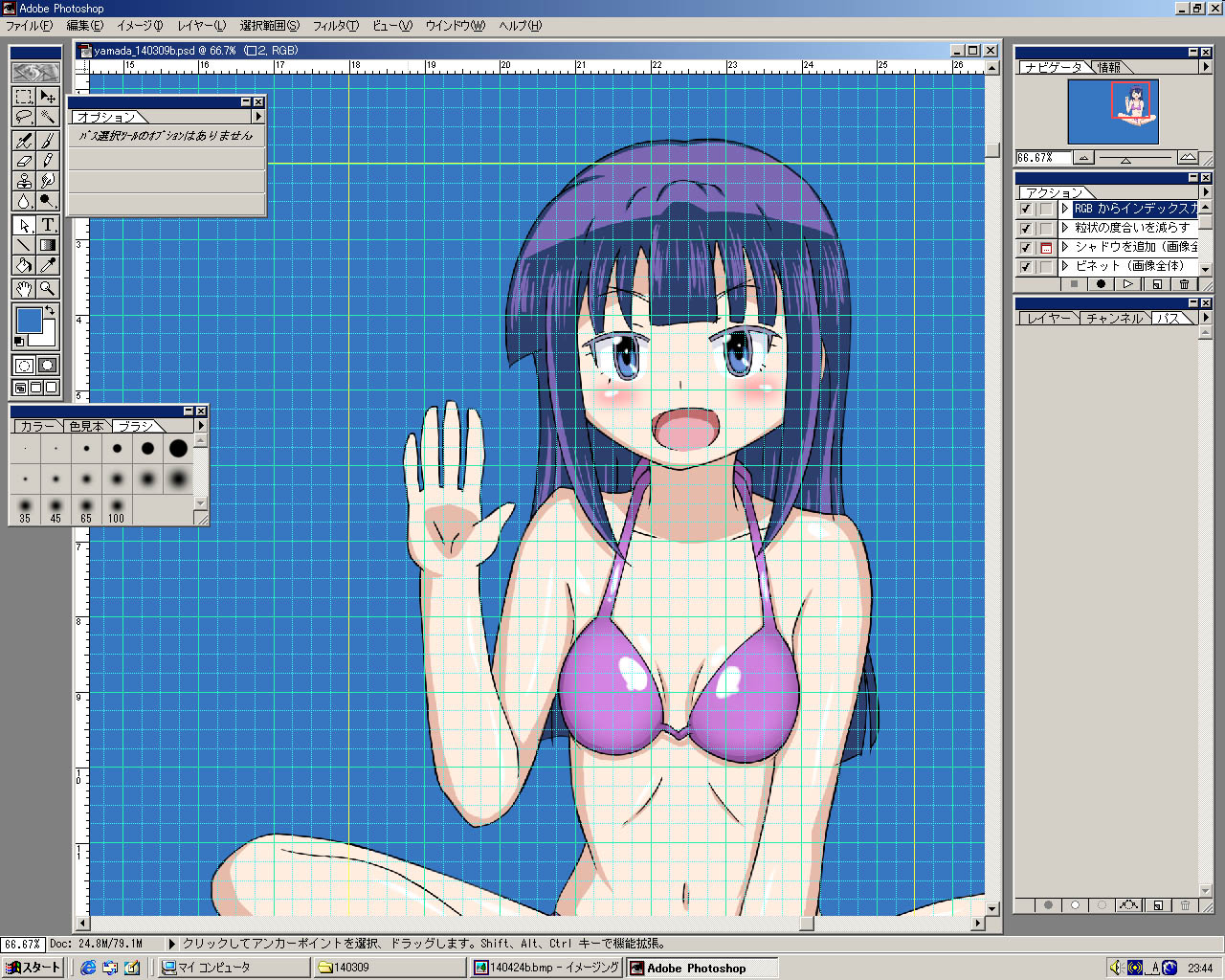
Task: Switch to Standard edit mode
Action: tap(24, 366)
